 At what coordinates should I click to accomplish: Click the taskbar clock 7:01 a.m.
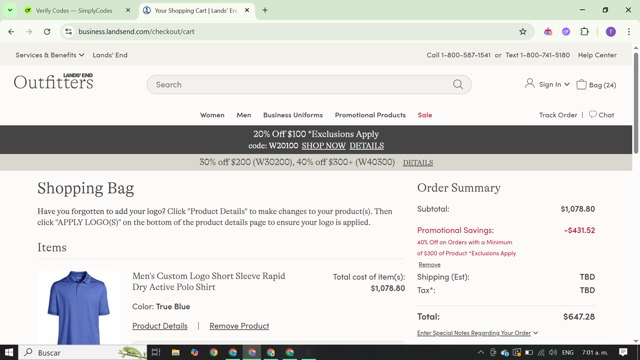(595, 352)
